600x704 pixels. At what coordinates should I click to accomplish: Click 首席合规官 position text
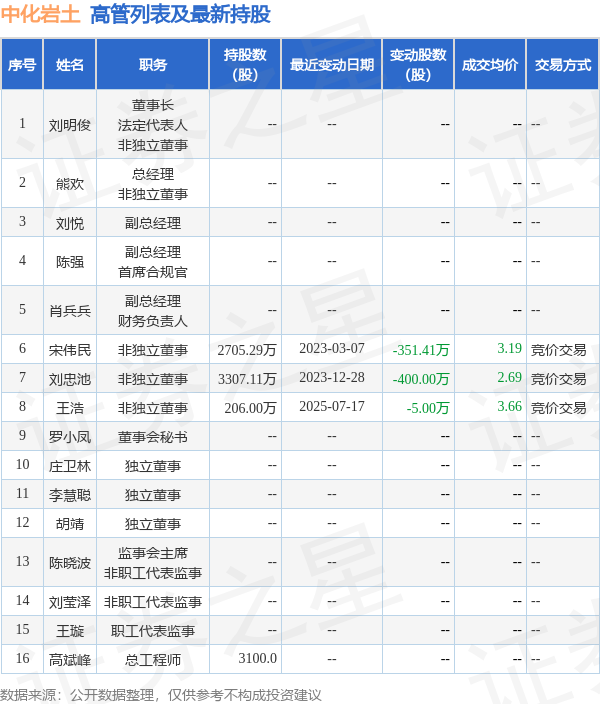click(x=153, y=272)
